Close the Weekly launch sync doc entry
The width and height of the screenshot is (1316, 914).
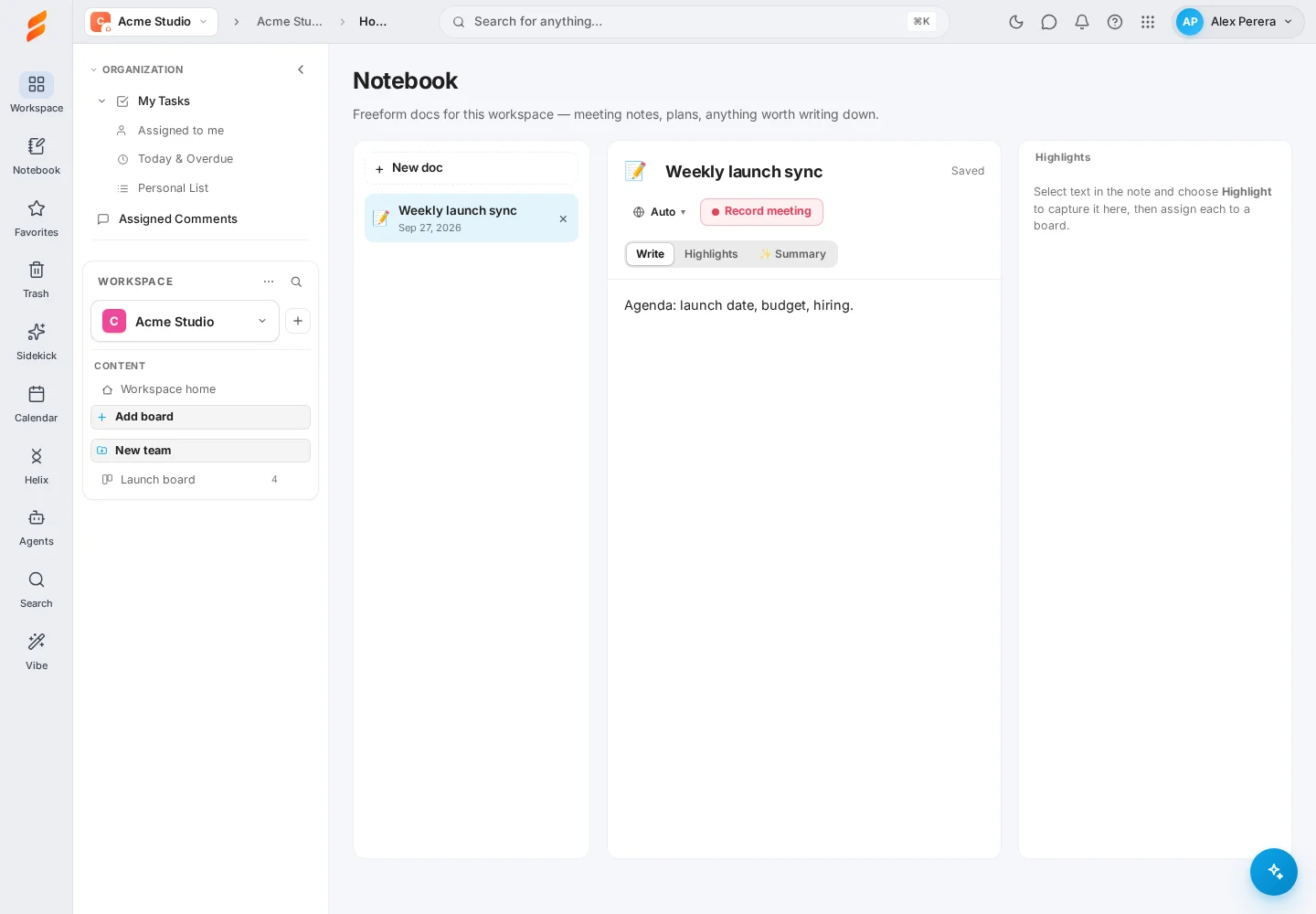(x=563, y=219)
